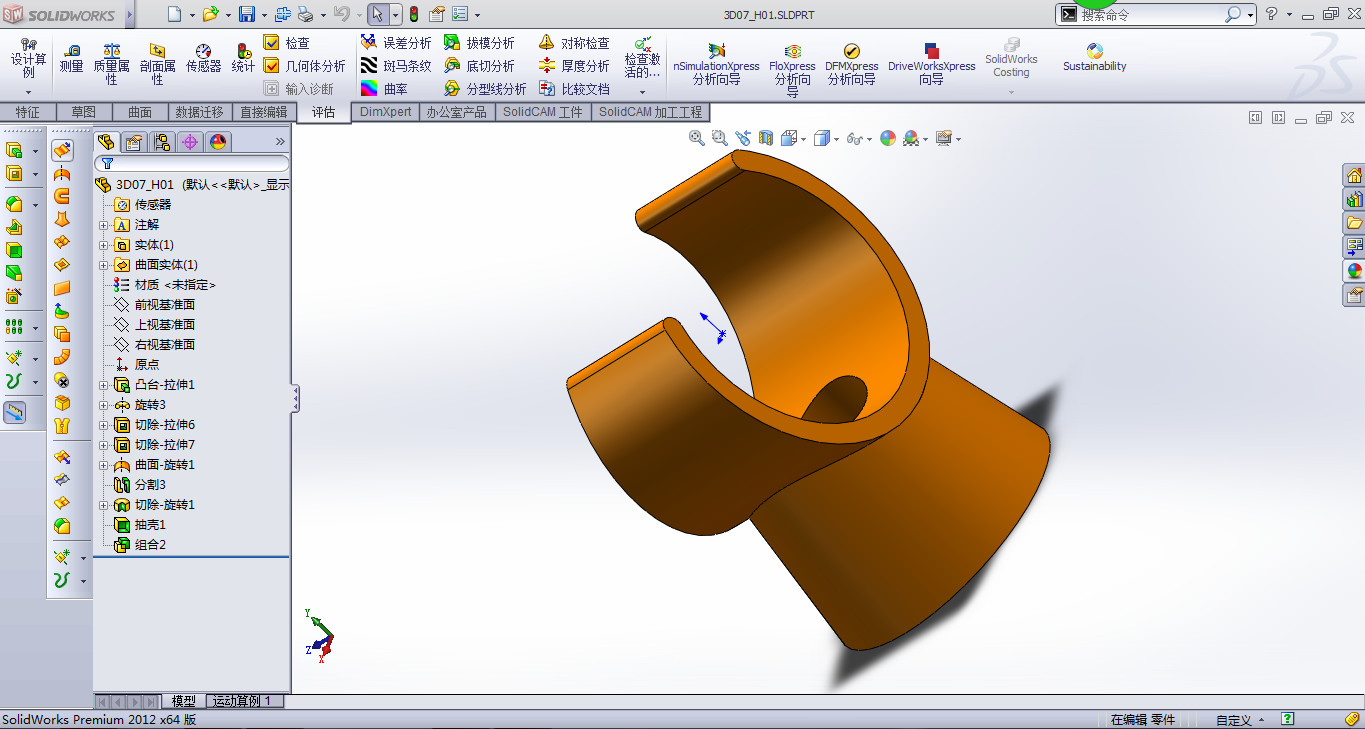Start 底切分析 undercut analysis
This screenshot has height=729, width=1365.
tap(479, 66)
